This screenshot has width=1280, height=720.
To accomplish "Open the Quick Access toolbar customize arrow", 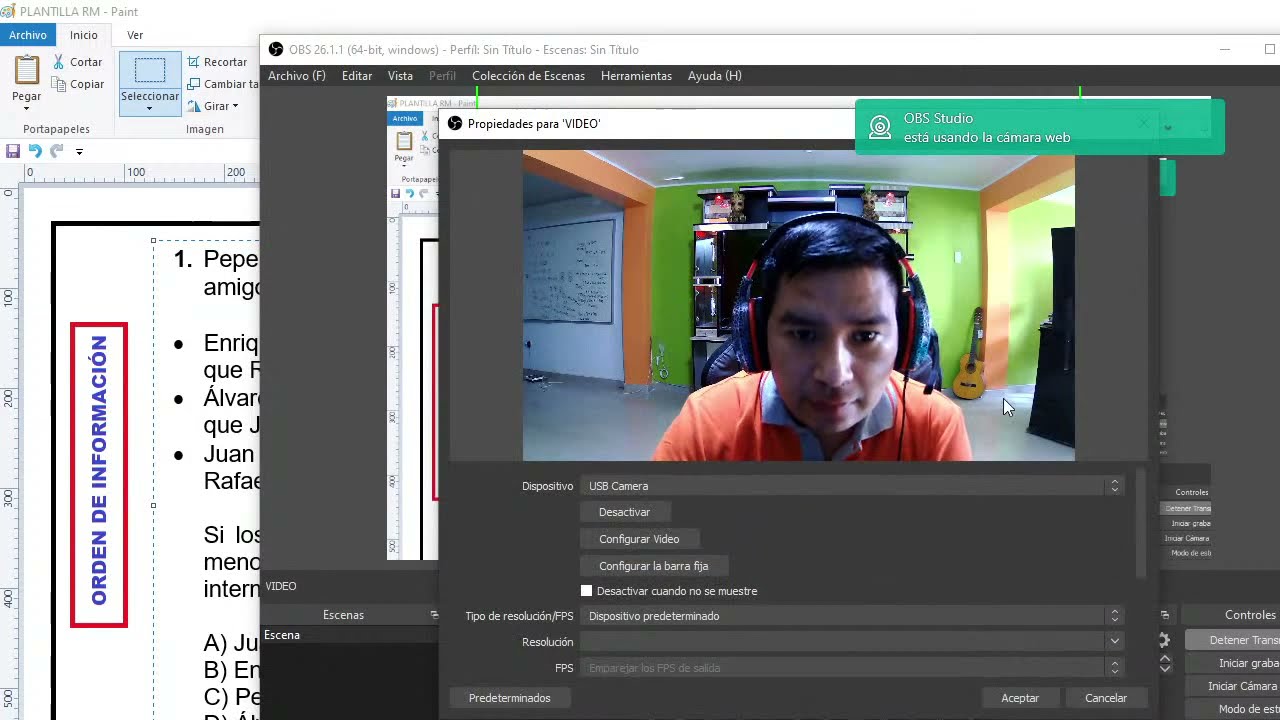I will click(x=79, y=152).
